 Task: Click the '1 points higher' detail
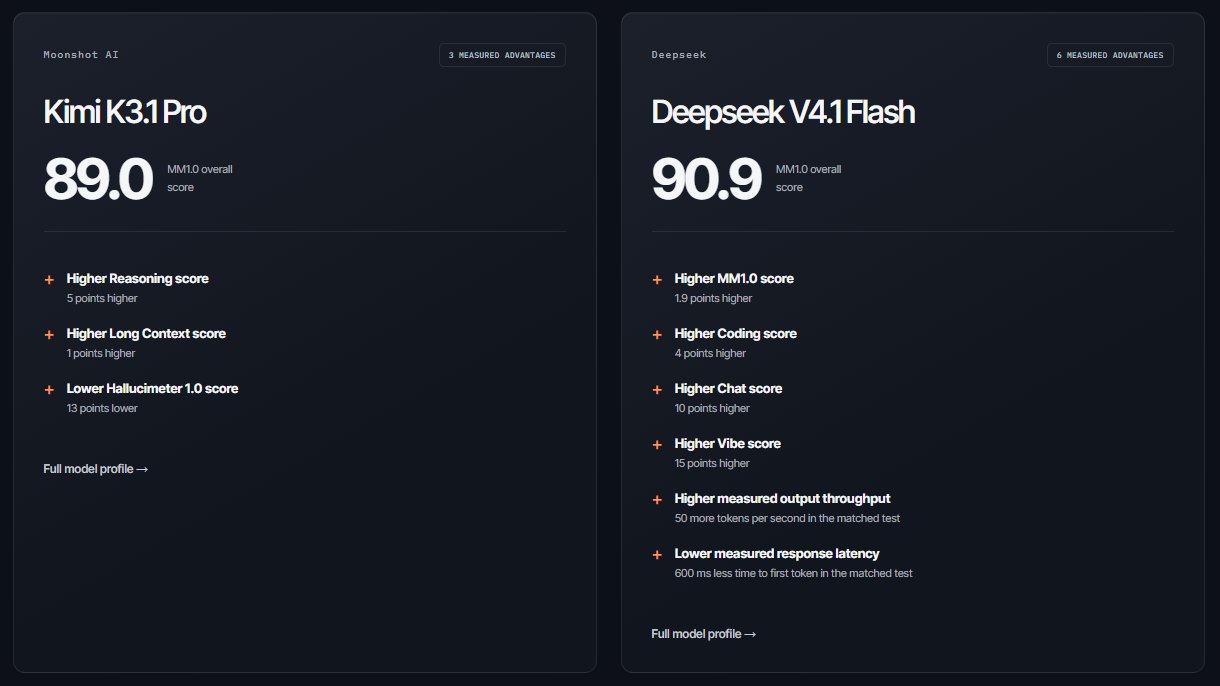101,354
